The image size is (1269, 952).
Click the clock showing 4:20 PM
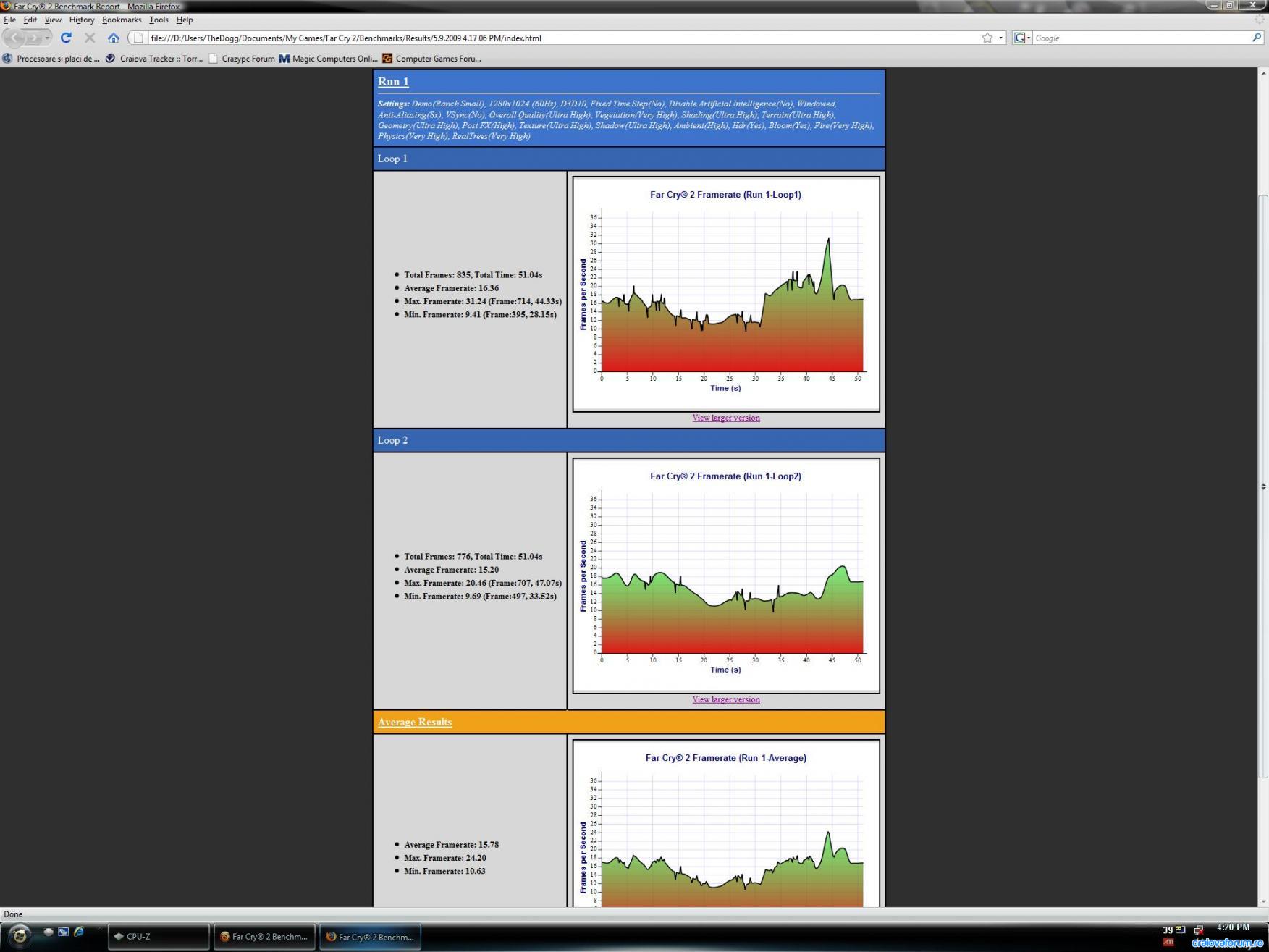point(1233,927)
